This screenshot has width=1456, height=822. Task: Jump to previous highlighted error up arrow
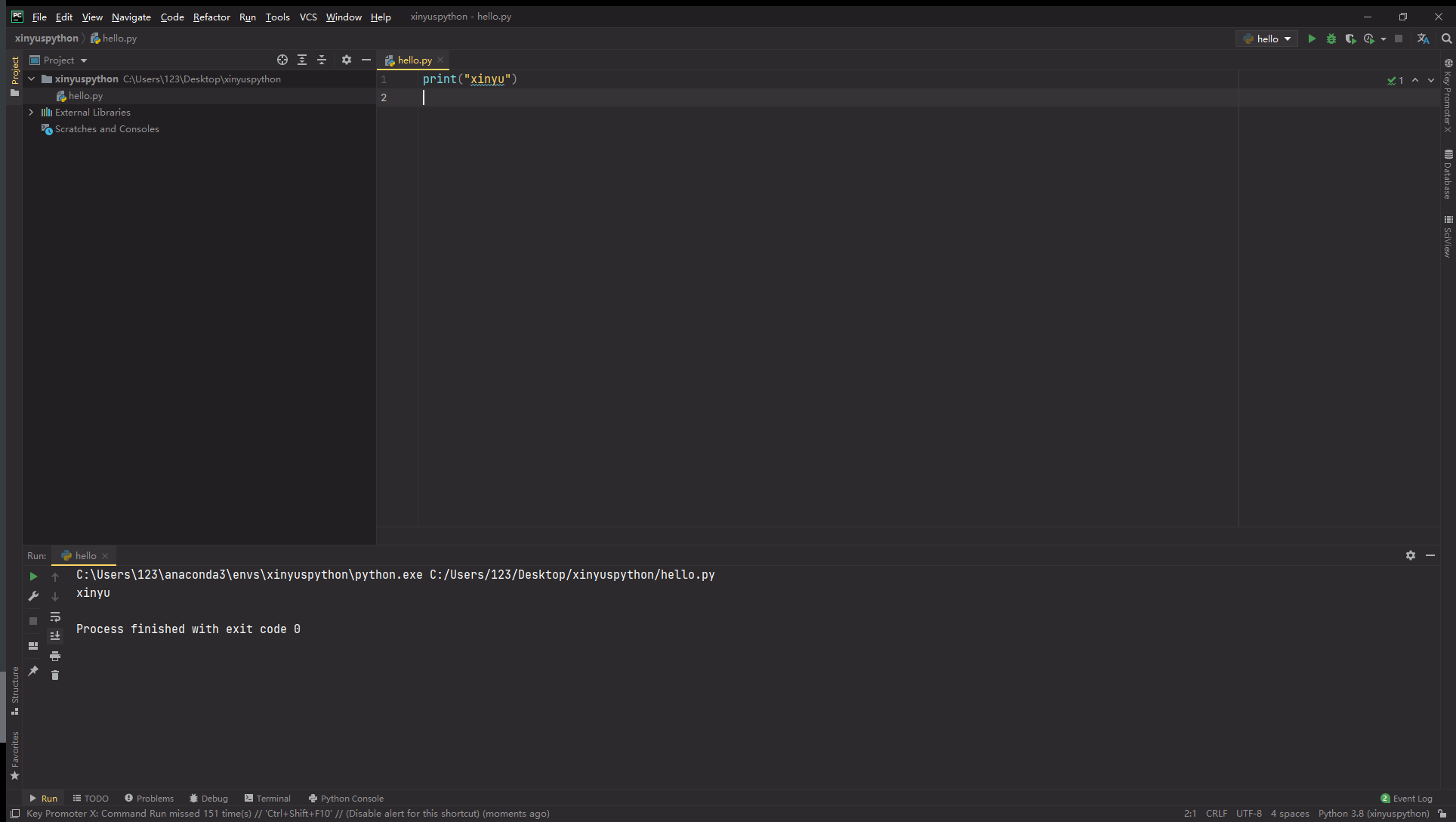coord(1415,80)
